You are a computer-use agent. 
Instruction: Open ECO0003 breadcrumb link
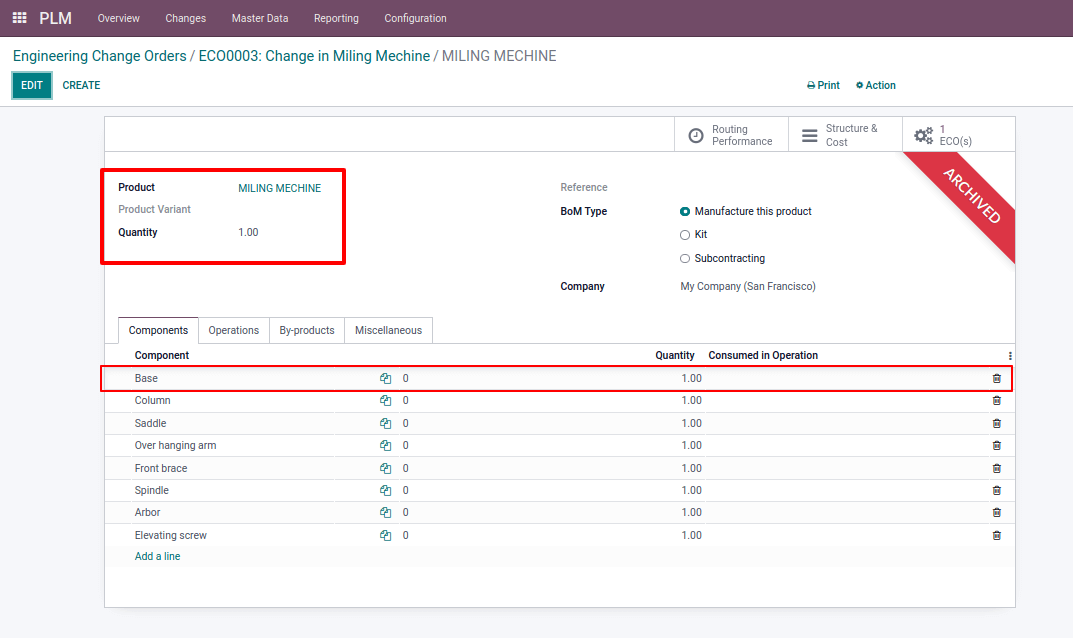click(314, 56)
